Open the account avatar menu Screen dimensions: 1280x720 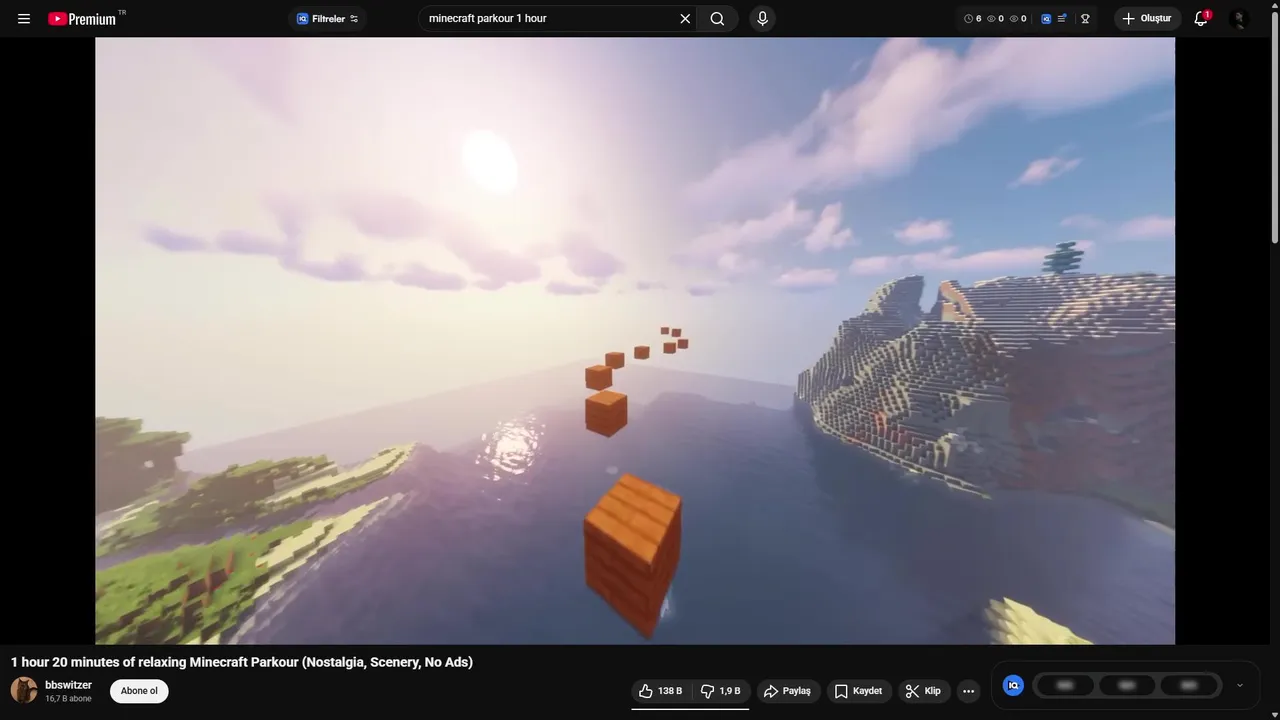click(x=1239, y=19)
